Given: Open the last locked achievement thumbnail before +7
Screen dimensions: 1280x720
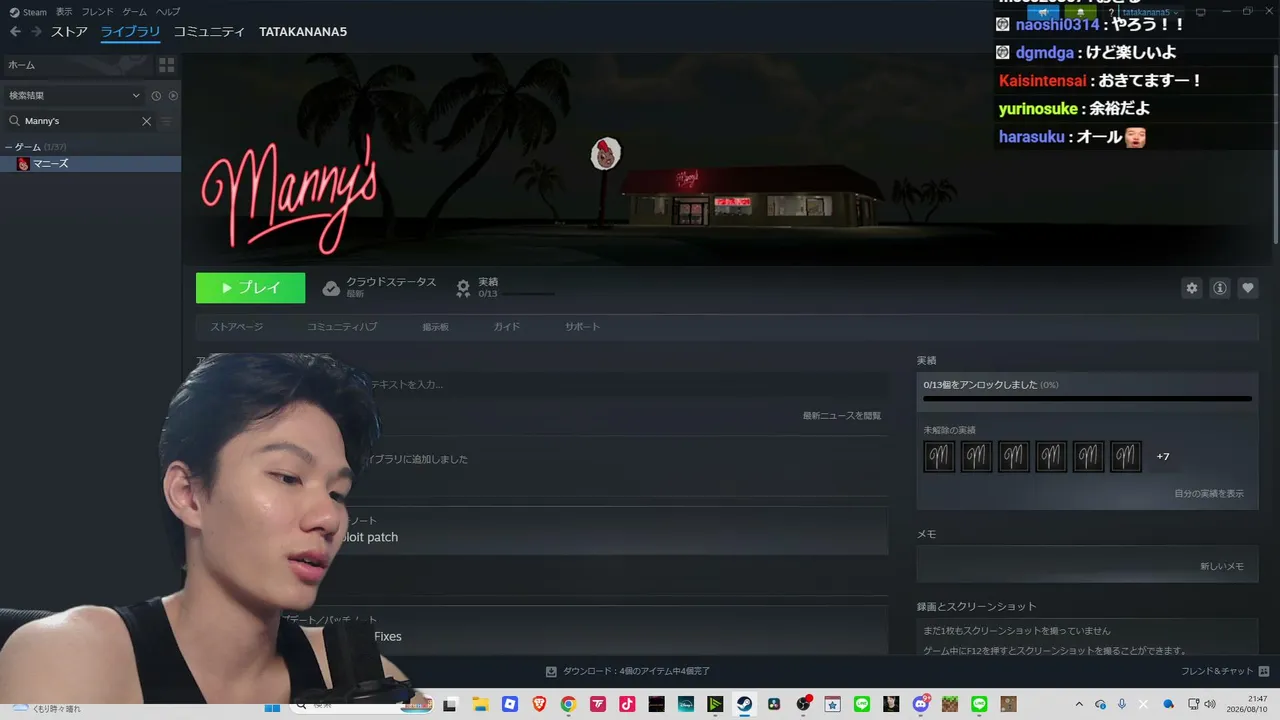Looking at the screenshot, I should coord(1126,457).
